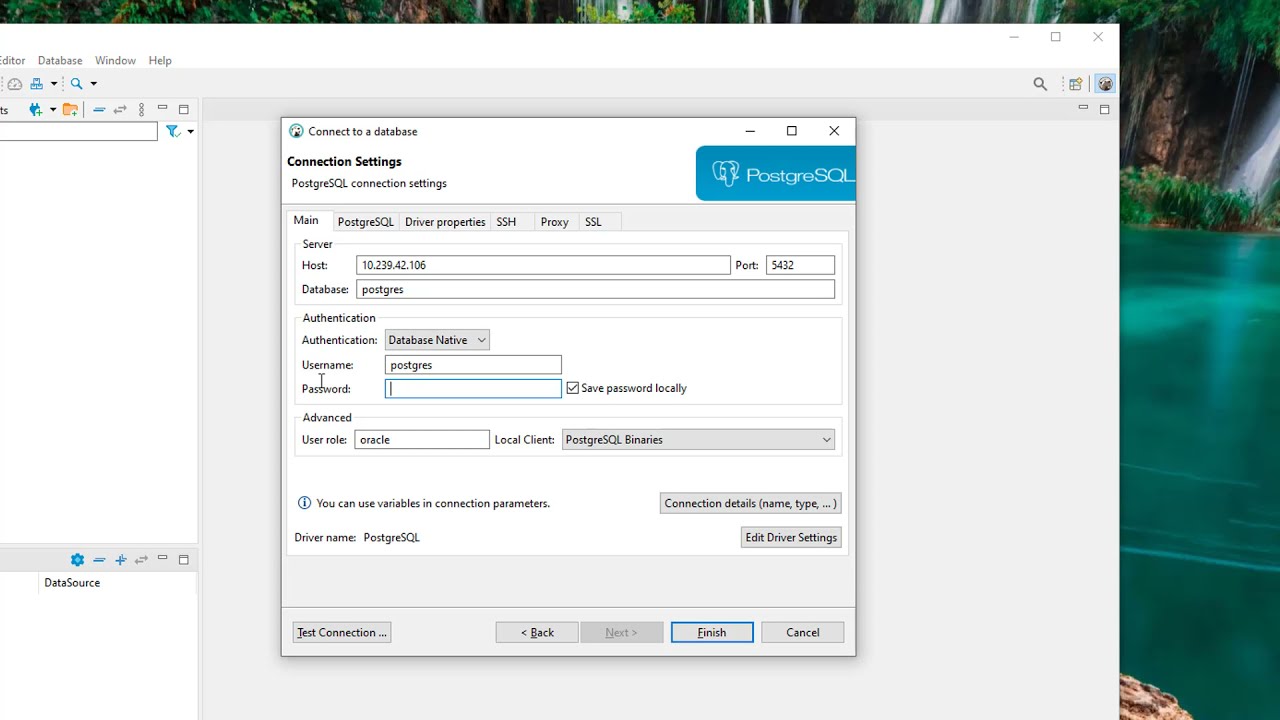Minimize the navigator panel
The height and width of the screenshot is (720, 1280).
162,107
